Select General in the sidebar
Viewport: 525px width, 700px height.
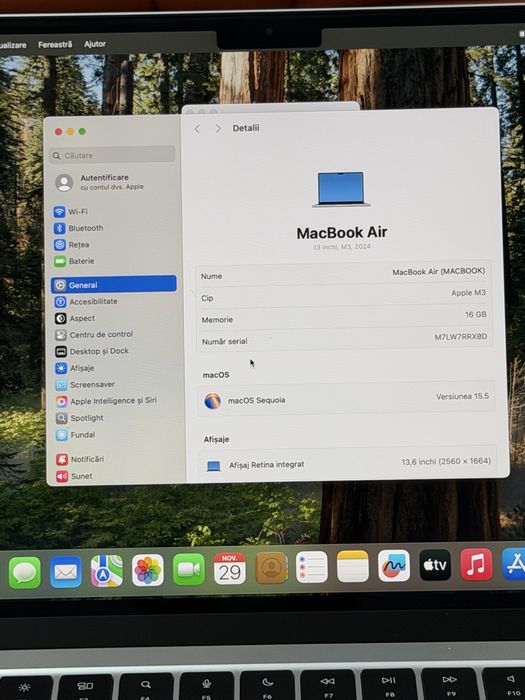[x=114, y=284]
